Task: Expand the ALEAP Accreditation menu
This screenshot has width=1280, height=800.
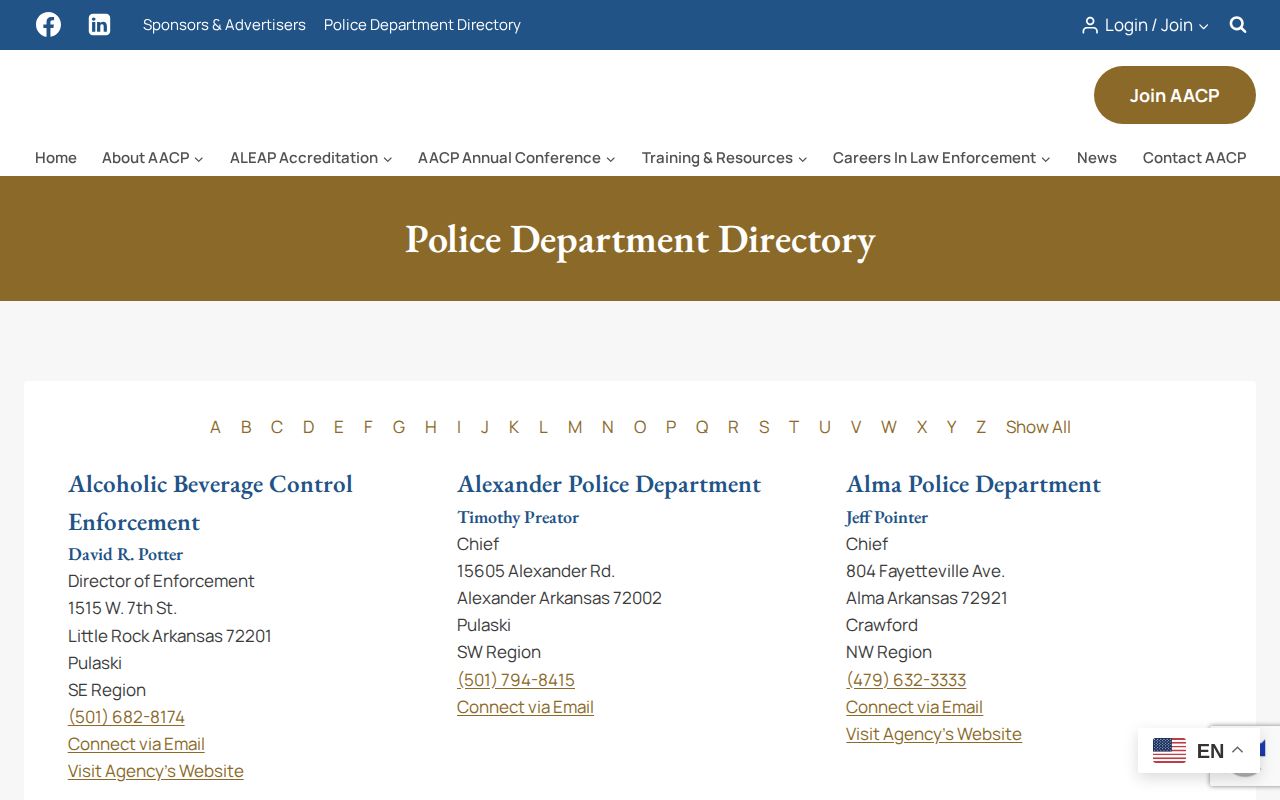Action: tap(311, 158)
